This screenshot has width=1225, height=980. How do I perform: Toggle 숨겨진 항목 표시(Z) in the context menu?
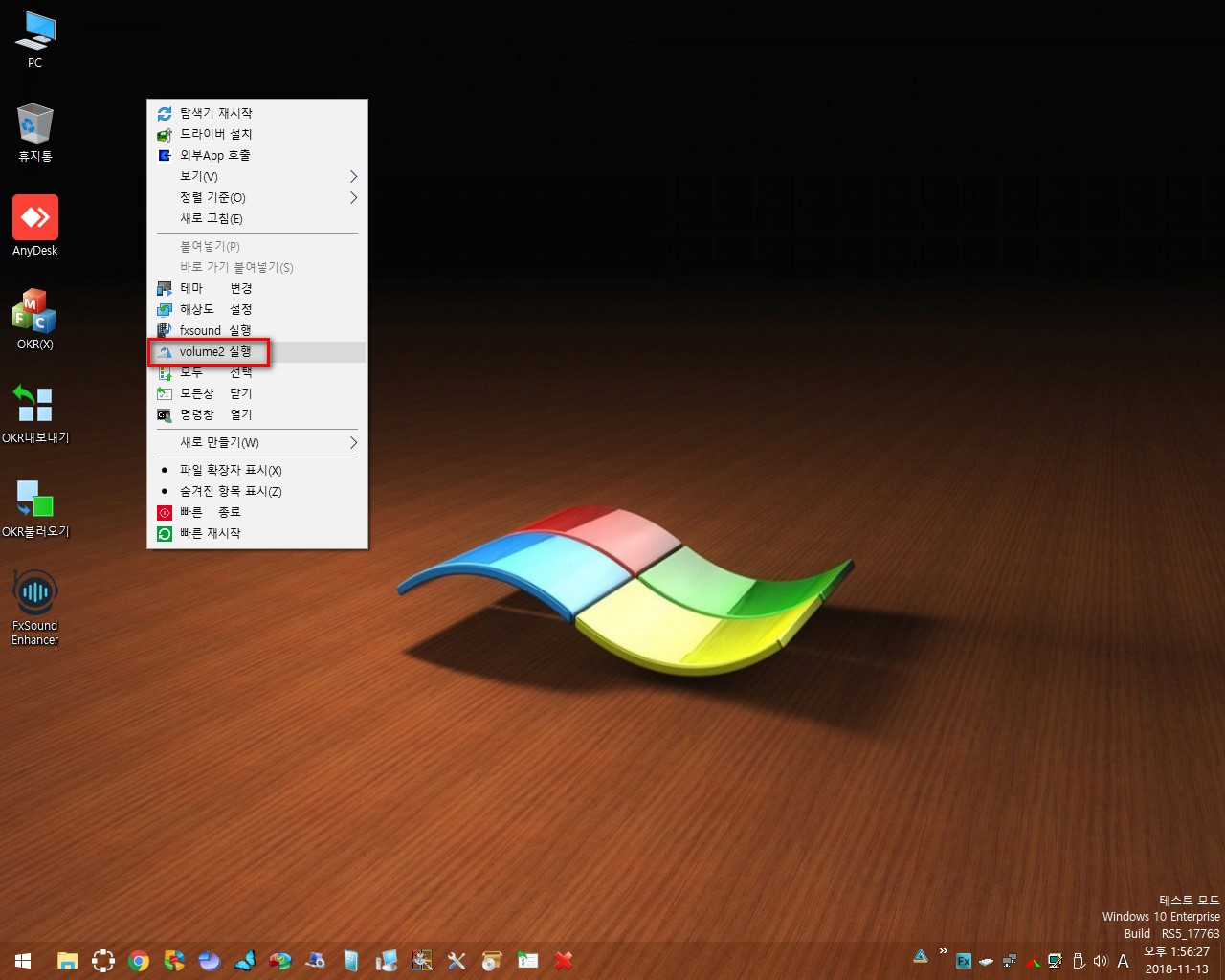pyautogui.click(x=257, y=491)
